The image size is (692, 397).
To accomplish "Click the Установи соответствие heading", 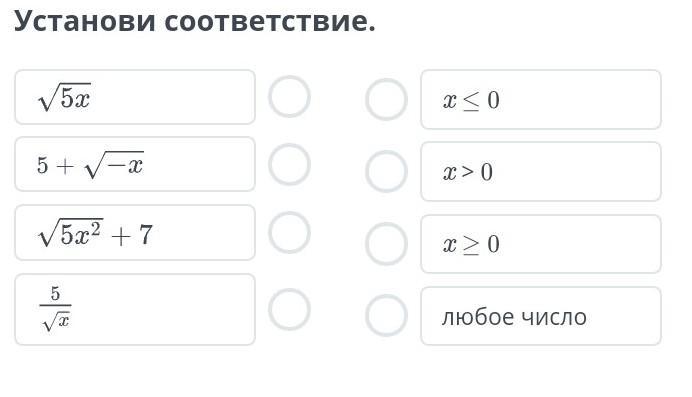I will click(195, 20).
